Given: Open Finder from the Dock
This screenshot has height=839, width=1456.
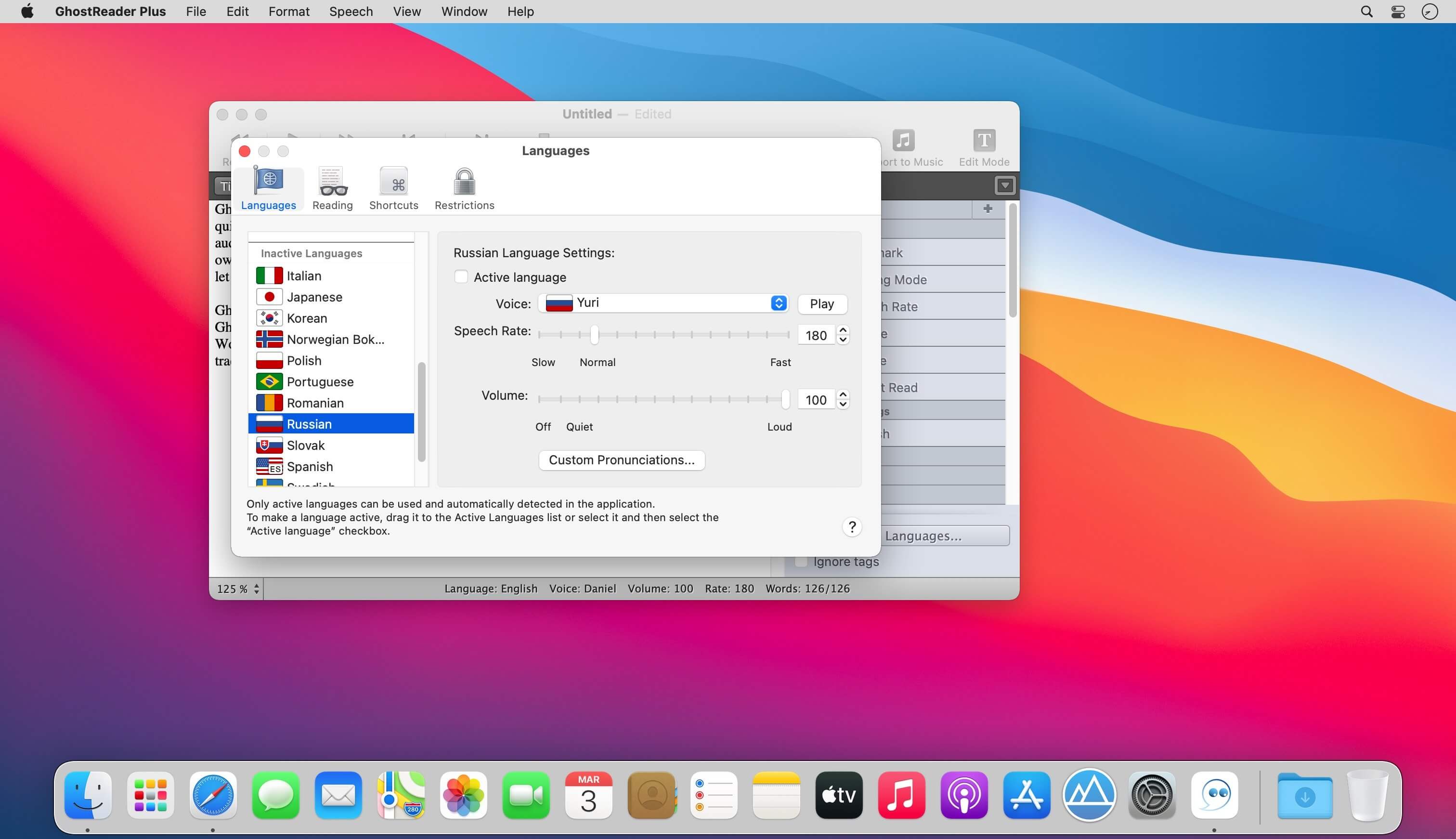Looking at the screenshot, I should [x=88, y=795].
